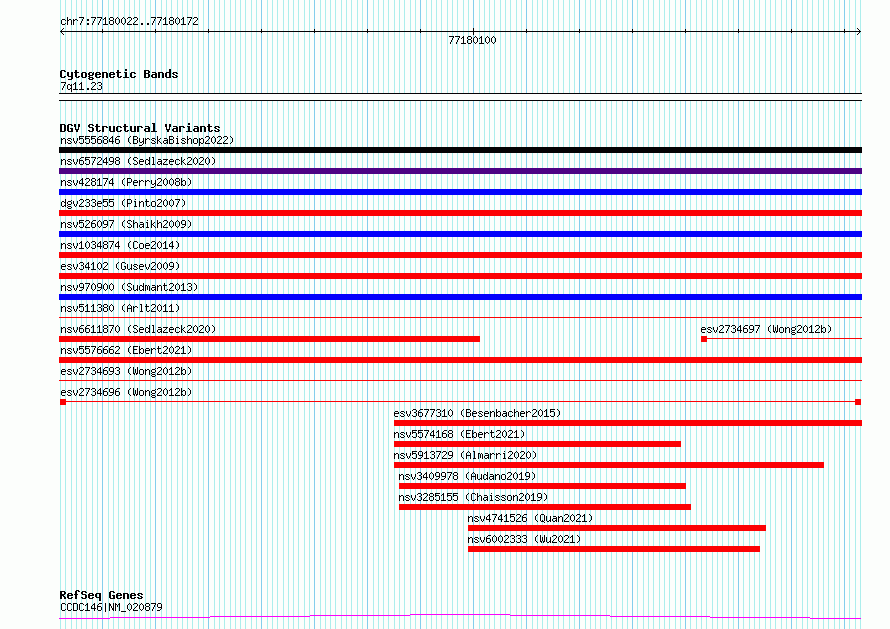This screenshot has height=629, width=890.
Task: Click the blue nsv970900 variant bar
Action: coord(460,297)
